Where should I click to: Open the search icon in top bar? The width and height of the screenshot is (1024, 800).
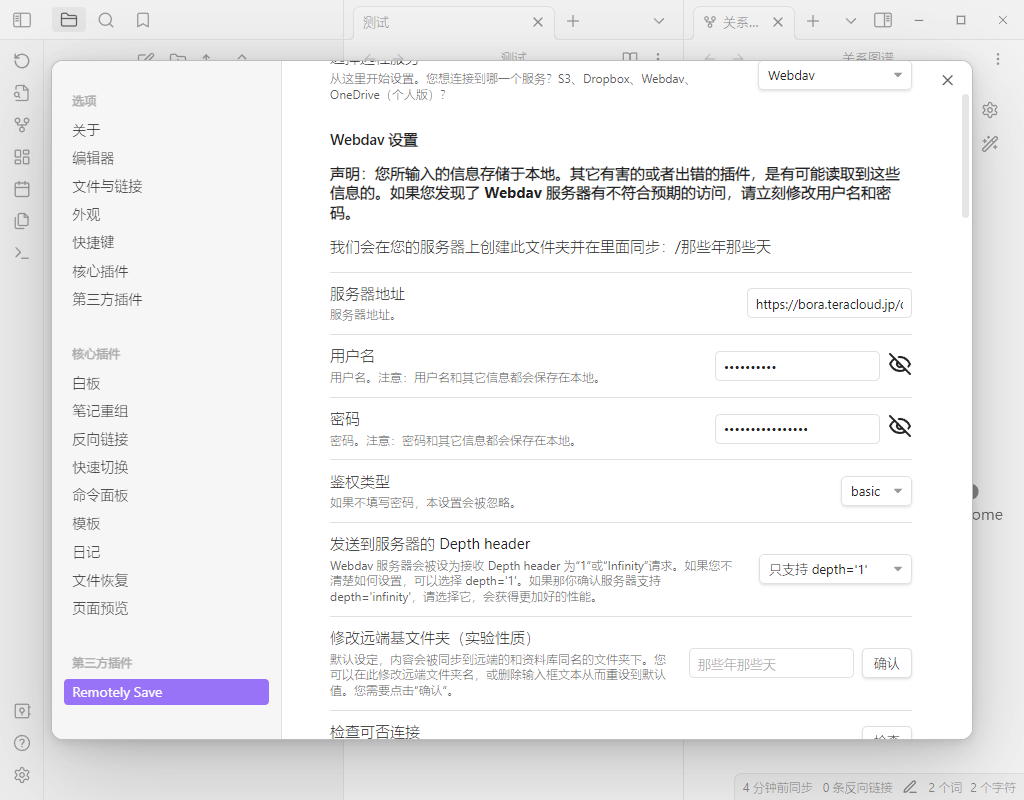click(106, 20)
